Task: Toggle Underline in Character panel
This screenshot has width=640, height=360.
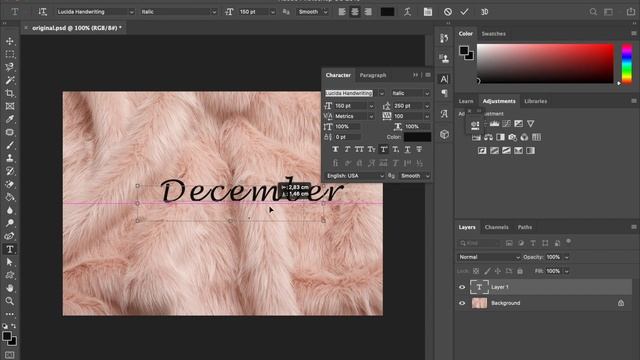Action: 407,149
